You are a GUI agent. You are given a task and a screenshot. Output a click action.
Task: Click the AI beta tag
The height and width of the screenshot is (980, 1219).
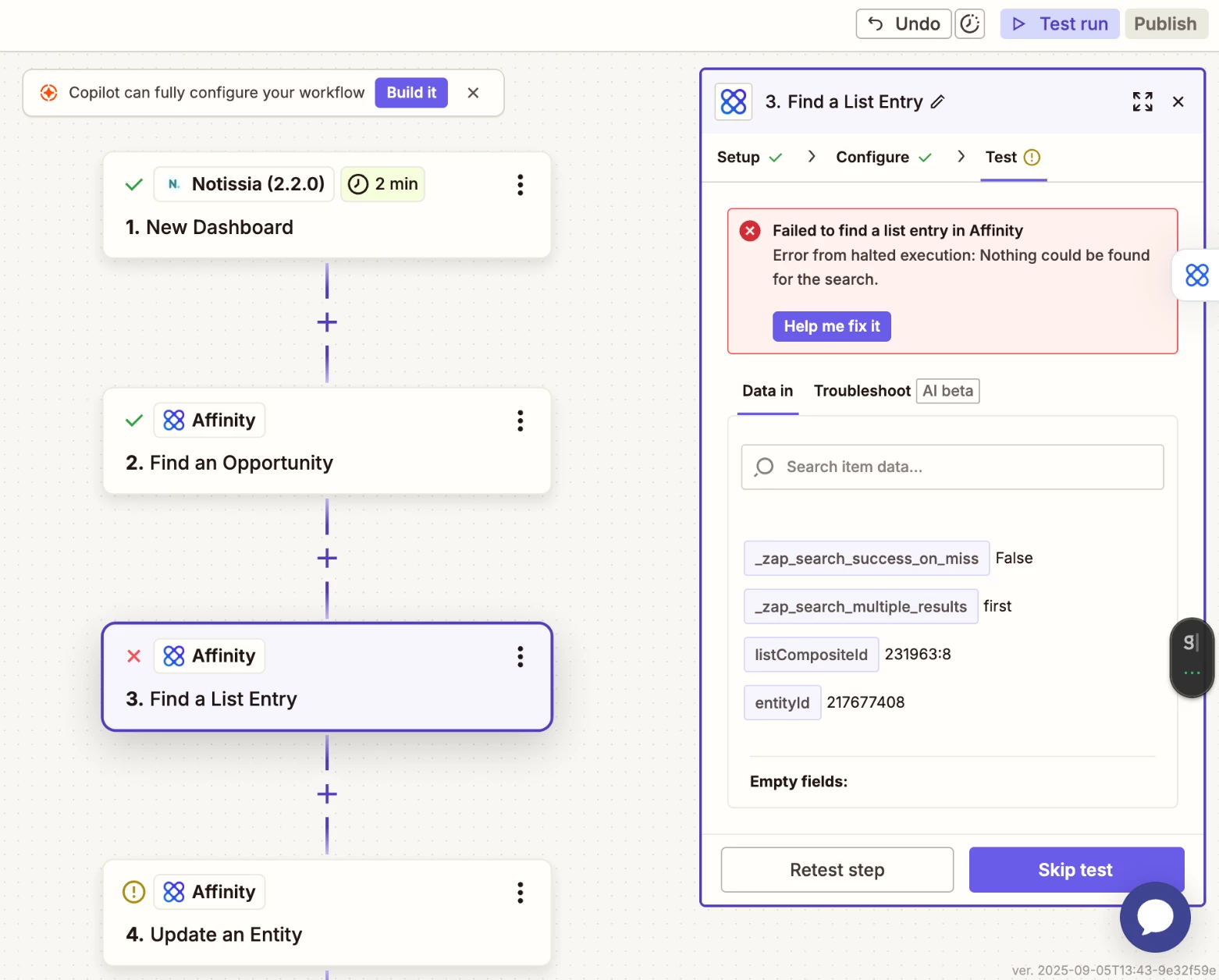point(947,391)
